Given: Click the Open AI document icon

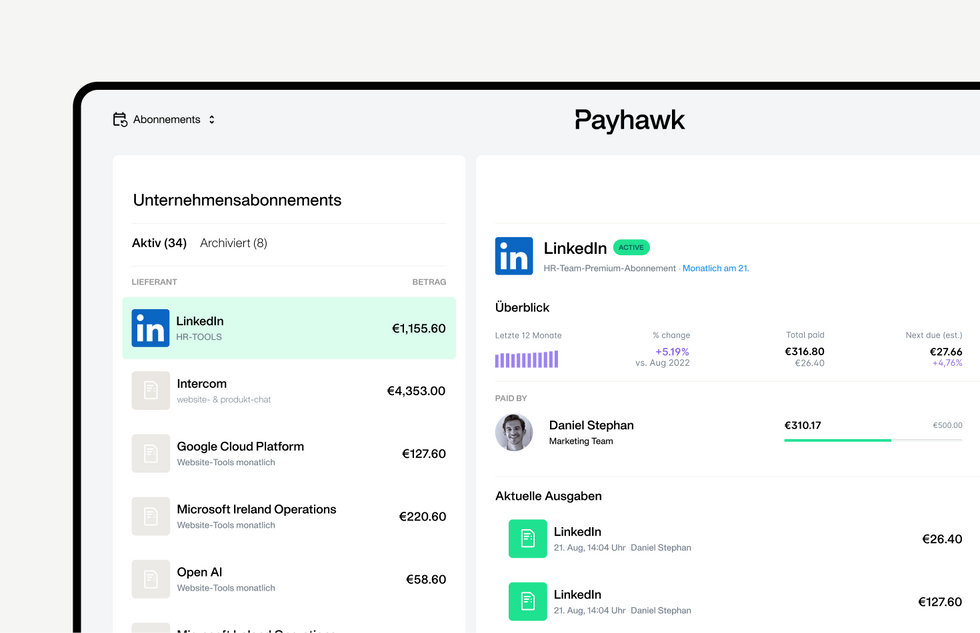Looking at the screenshot, I should pos(151,579).
